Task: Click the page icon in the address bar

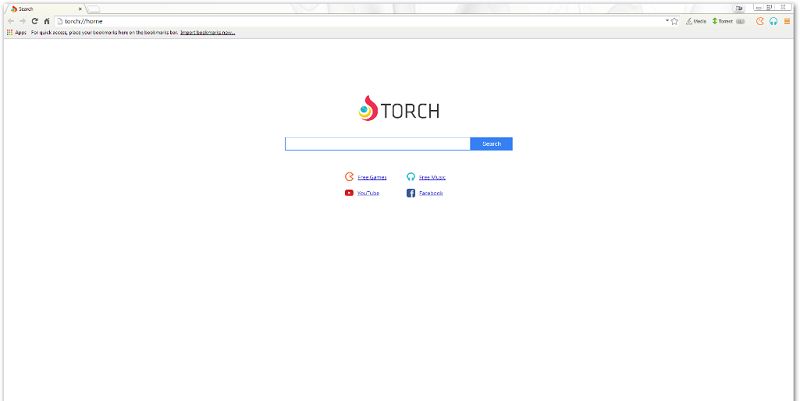Action: click(x=60, y=21)
